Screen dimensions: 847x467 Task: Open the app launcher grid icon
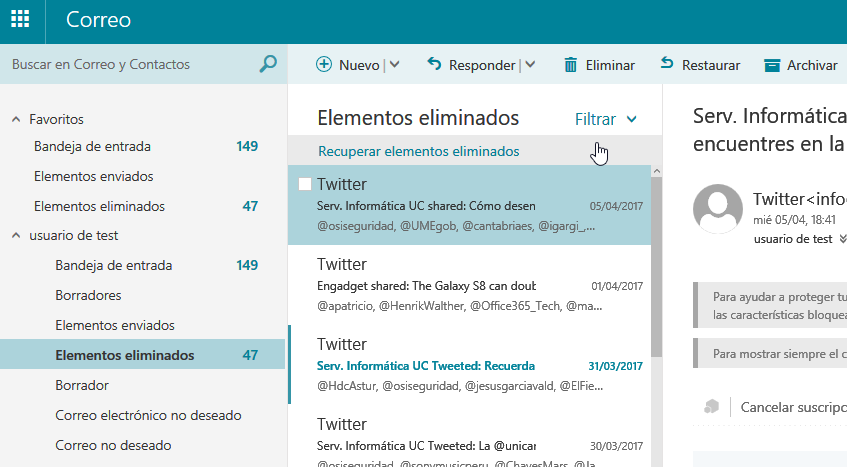coord(20,19)
